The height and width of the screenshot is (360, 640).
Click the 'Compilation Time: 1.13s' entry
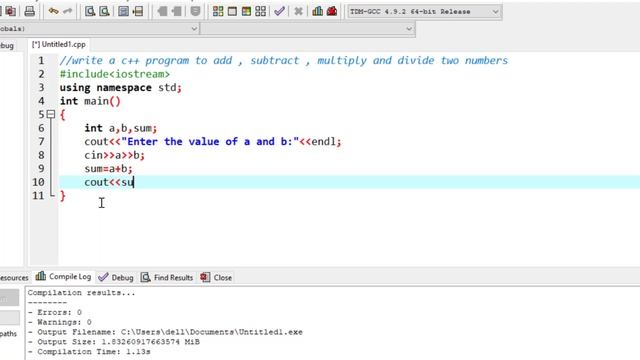click(89, 351)
